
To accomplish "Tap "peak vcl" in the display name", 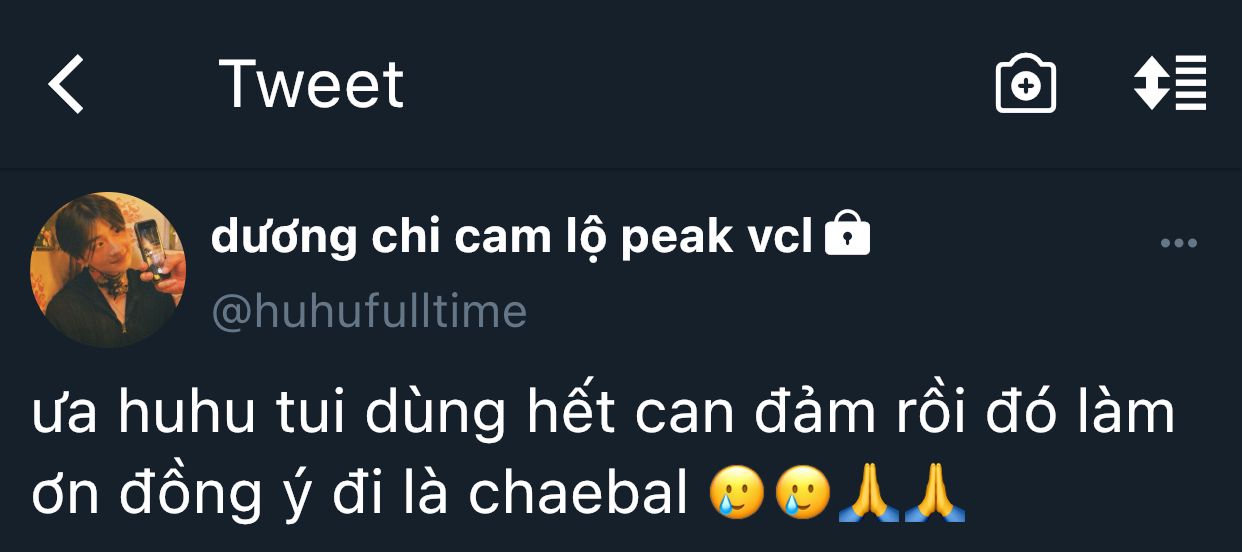I will [716, 238].
